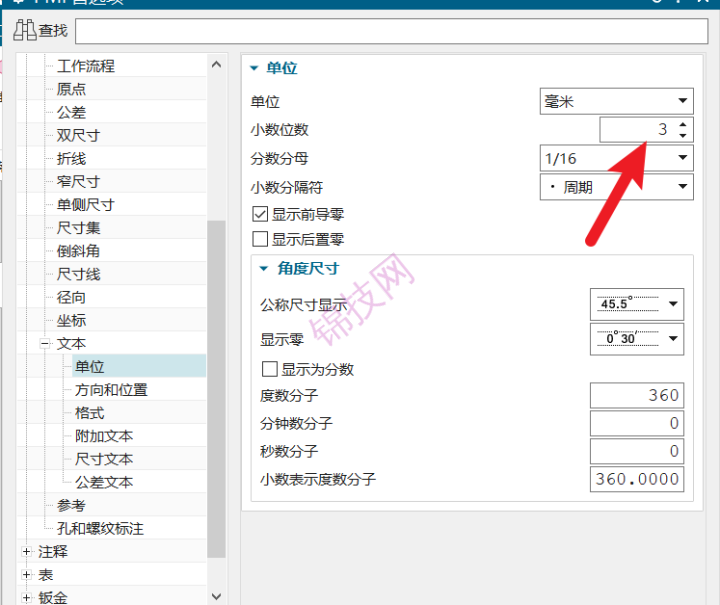The height and width of the screenshot is (605, 720).
Task: Select 尺寸文本 tree item
Action: point(104,459)
